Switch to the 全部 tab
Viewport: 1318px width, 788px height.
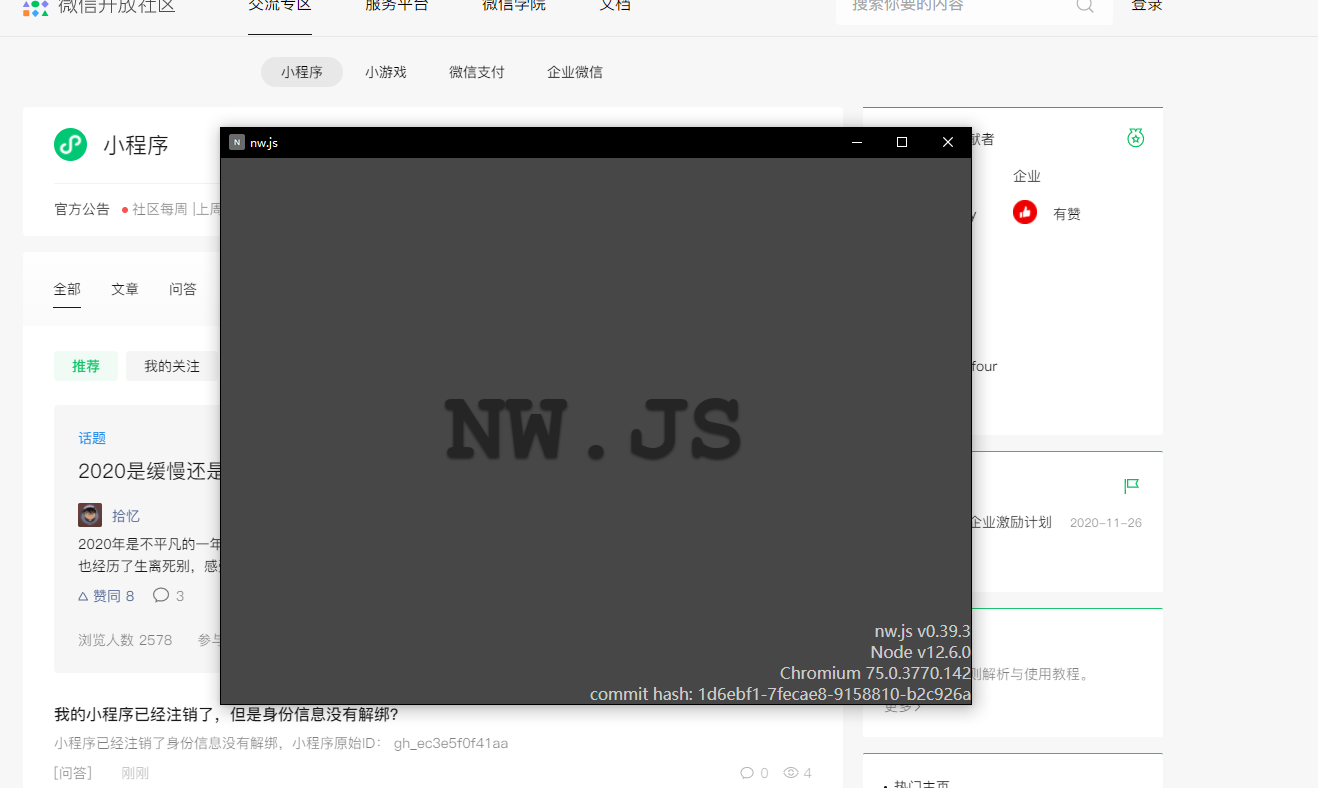point(67,289)
